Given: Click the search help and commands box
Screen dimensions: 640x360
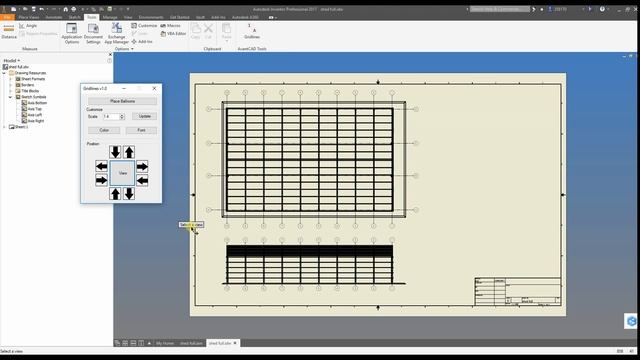Looking at the screenshot, I should click(x=500, y=9).
